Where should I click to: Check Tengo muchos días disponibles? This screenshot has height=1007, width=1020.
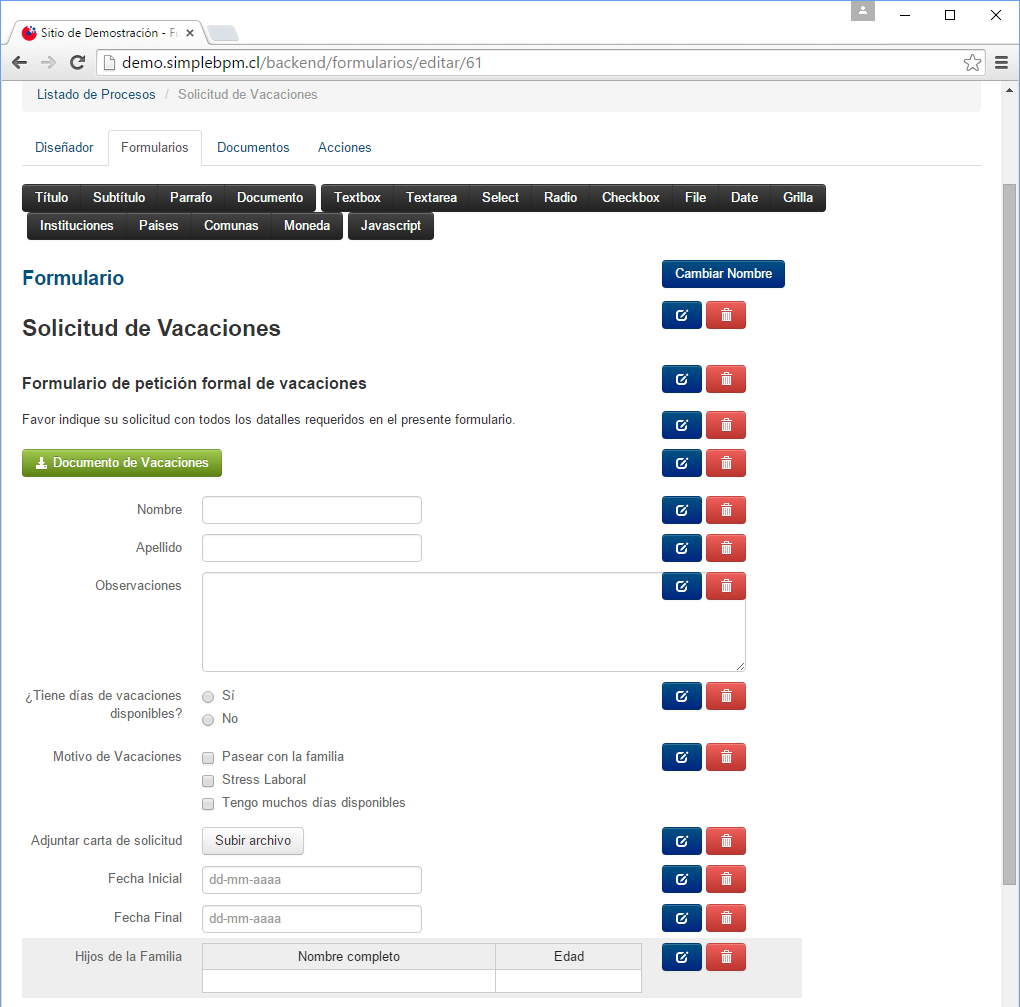pos(208,804)
